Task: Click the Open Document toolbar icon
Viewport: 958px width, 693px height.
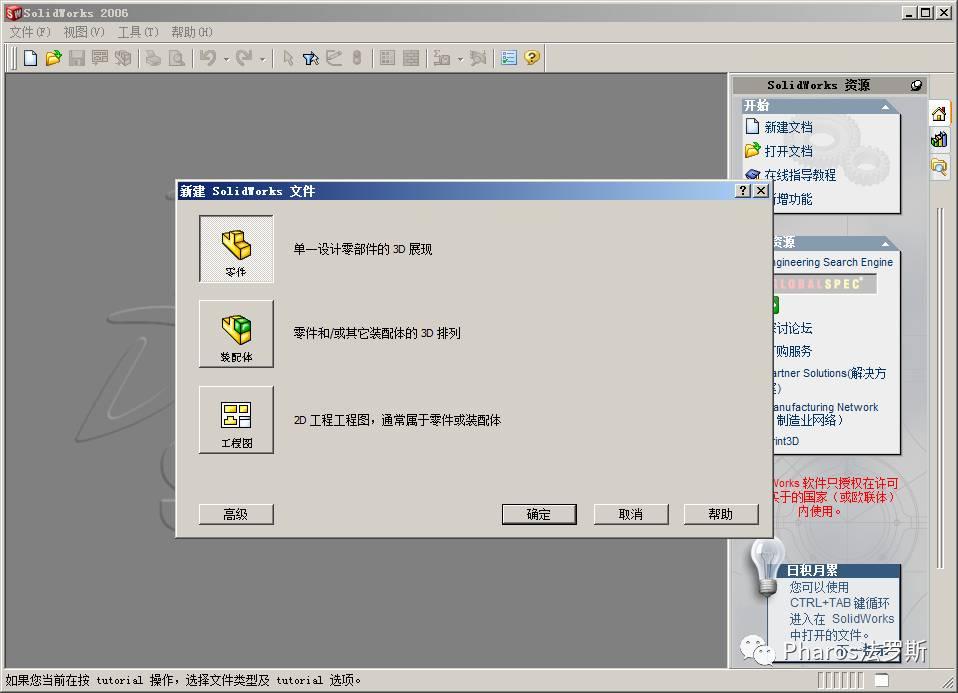Action: pos(55,58)
